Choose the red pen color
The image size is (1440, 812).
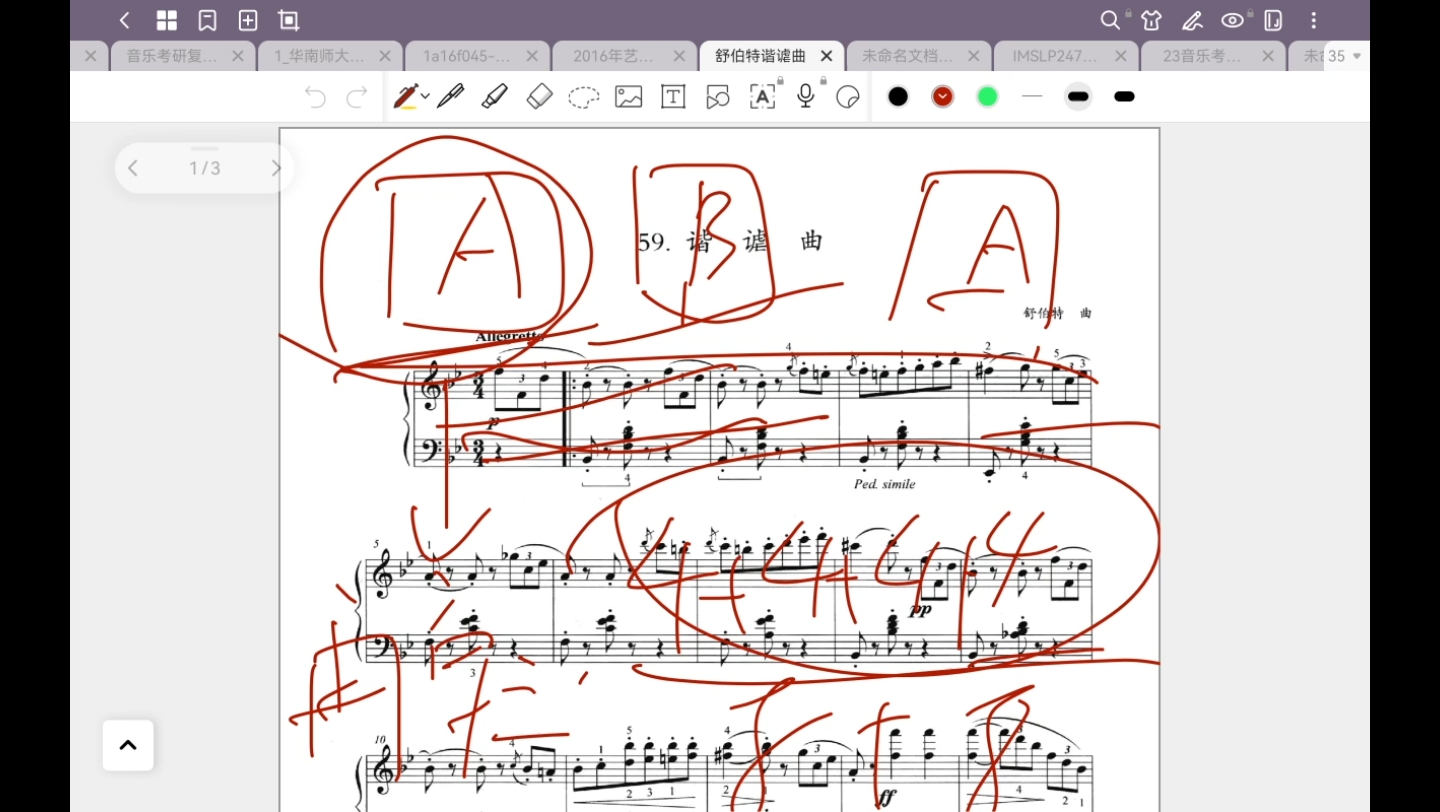(x=942, y=97)
